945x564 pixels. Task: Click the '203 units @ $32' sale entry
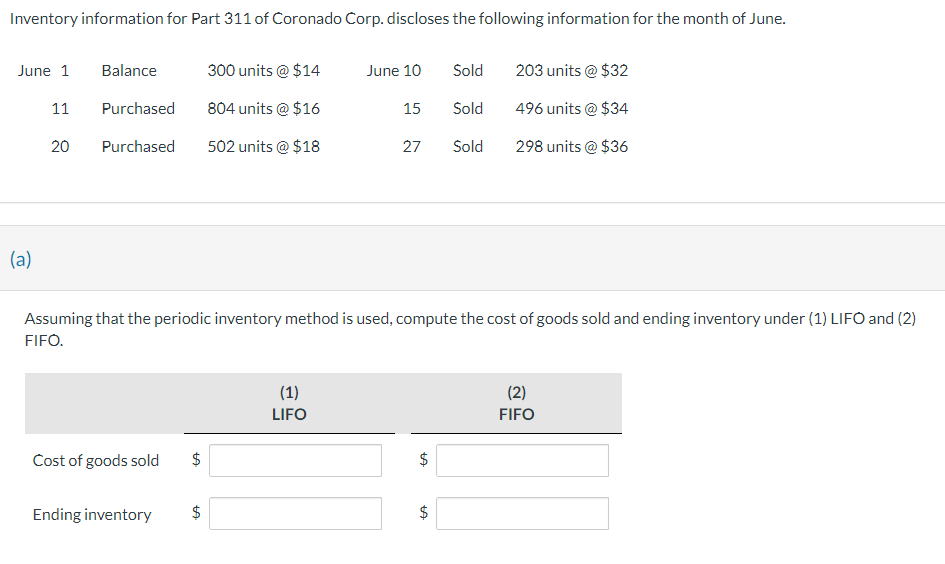(572, 70)
